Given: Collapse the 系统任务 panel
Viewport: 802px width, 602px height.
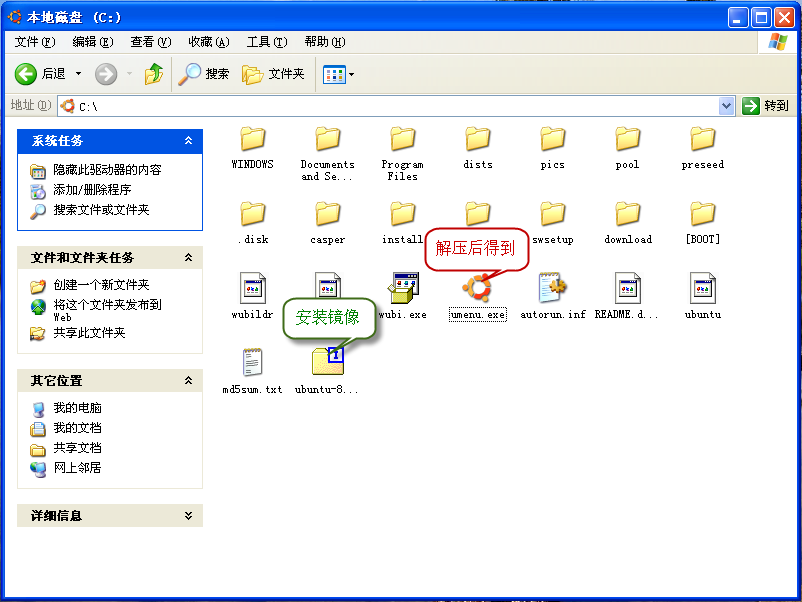Looking at the screenshot, I should [188, 140].
